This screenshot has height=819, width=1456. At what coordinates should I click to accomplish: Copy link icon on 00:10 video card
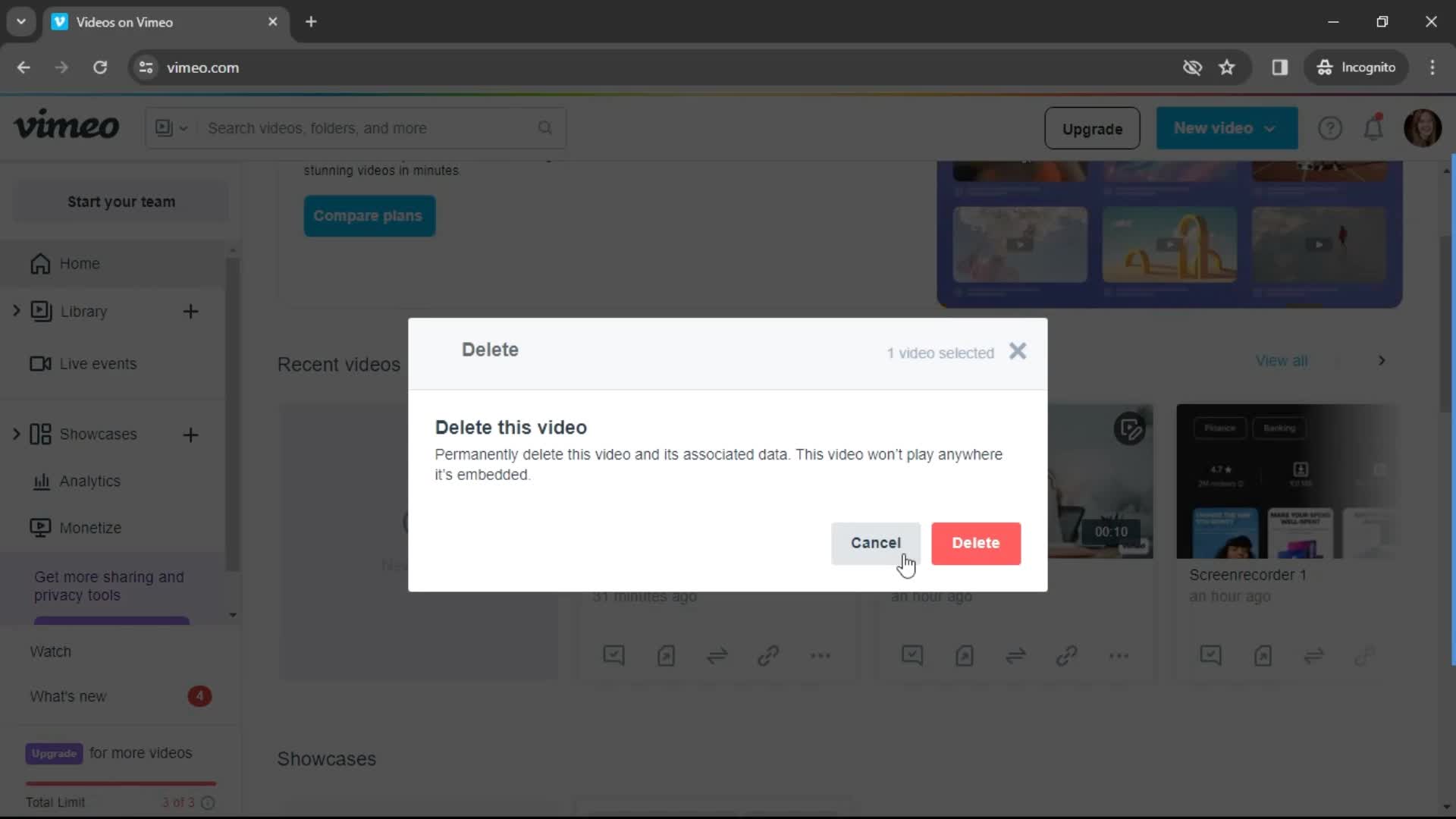[x=1067, y=656]
